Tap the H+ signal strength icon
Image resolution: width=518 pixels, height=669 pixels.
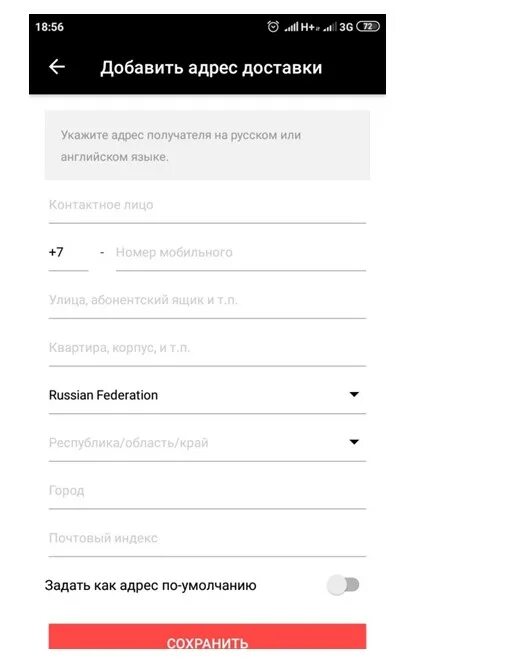pyautogui.click(x=301, y=27)
